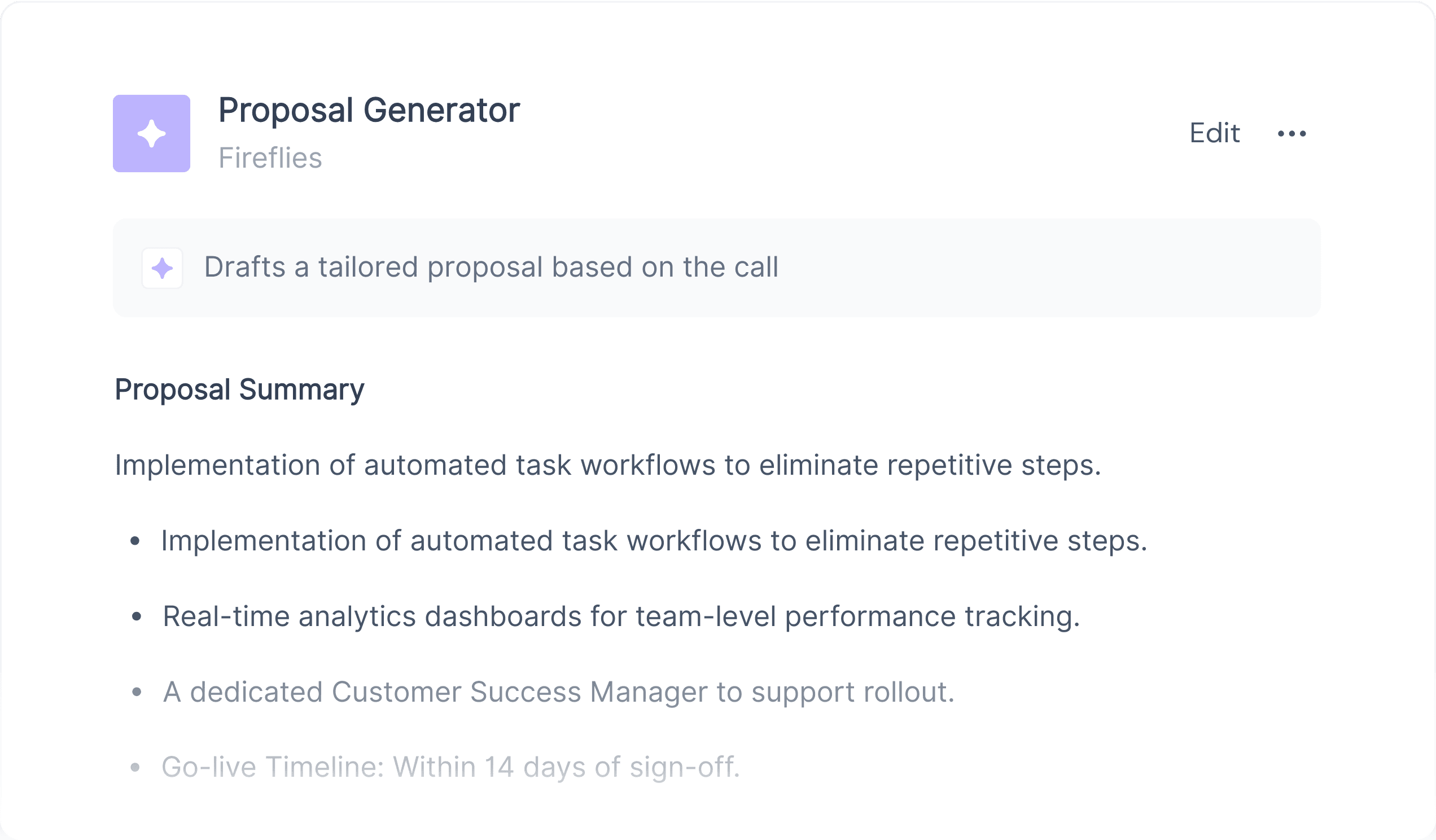
Task: Select the Proposal Generator title
Action: 369,110
